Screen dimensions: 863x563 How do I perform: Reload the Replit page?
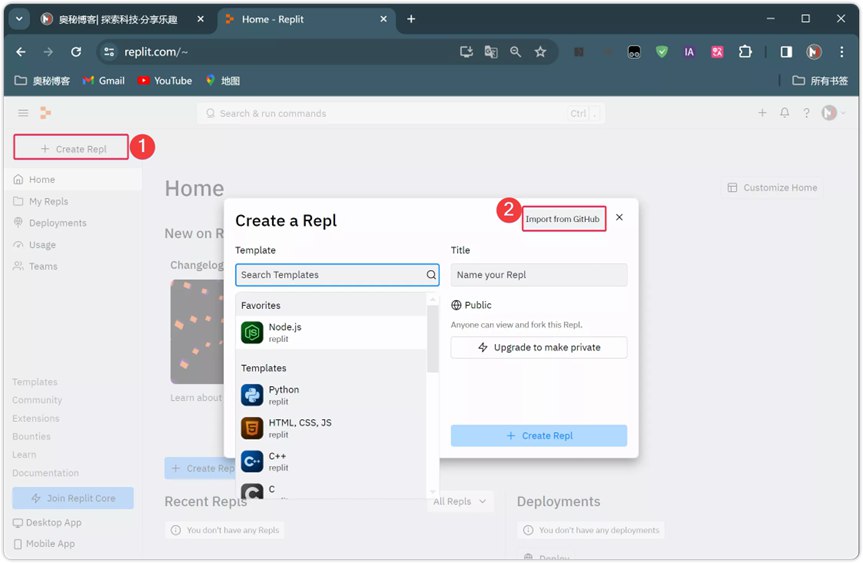(x=76, y=52)
